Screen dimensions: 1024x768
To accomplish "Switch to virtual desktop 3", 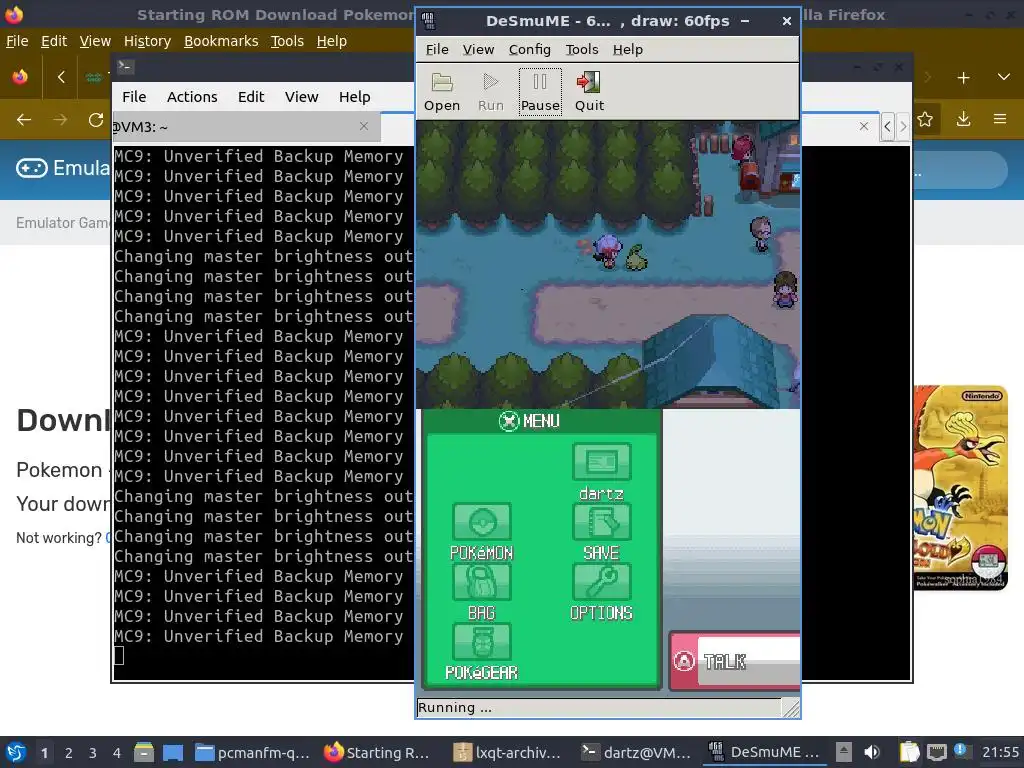I will (x=92, y=753).
